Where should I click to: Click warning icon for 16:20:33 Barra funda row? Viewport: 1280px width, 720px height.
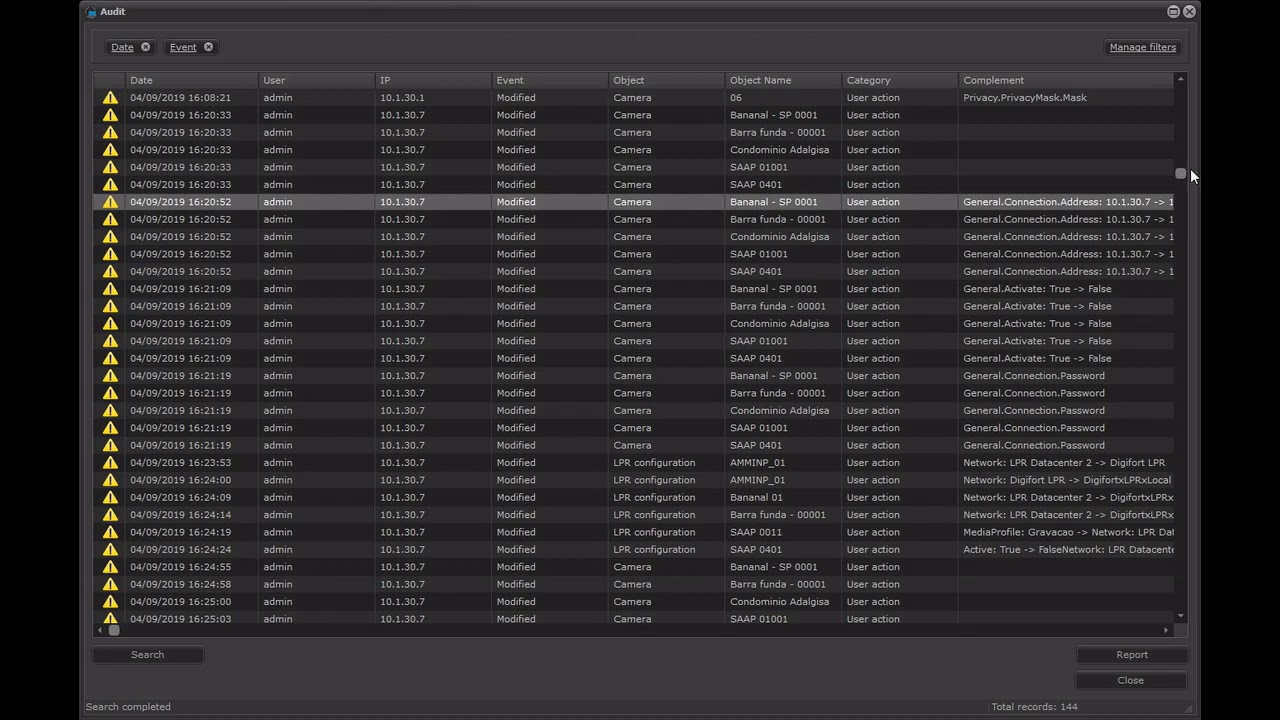(110, 132)
